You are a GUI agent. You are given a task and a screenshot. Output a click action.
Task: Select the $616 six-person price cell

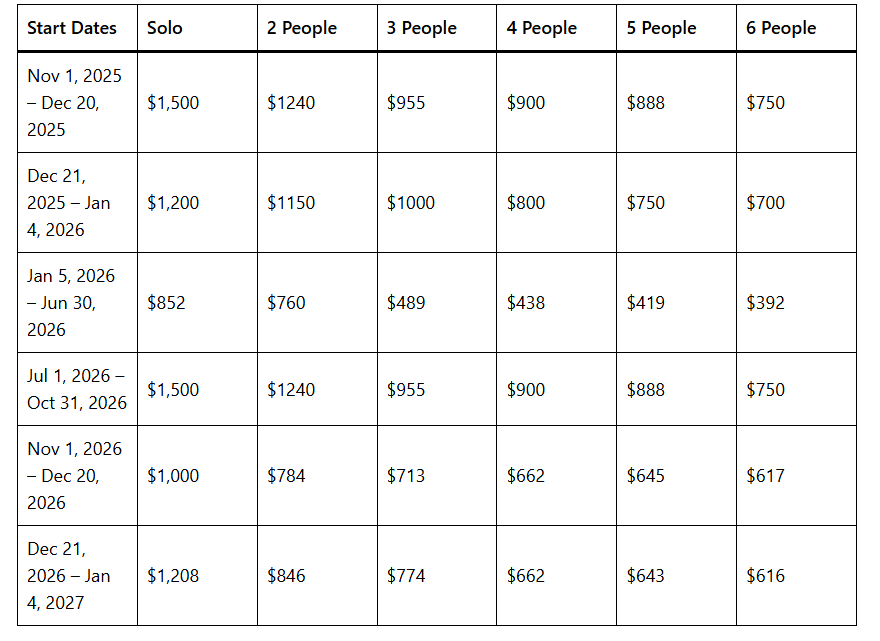(766, 575)
